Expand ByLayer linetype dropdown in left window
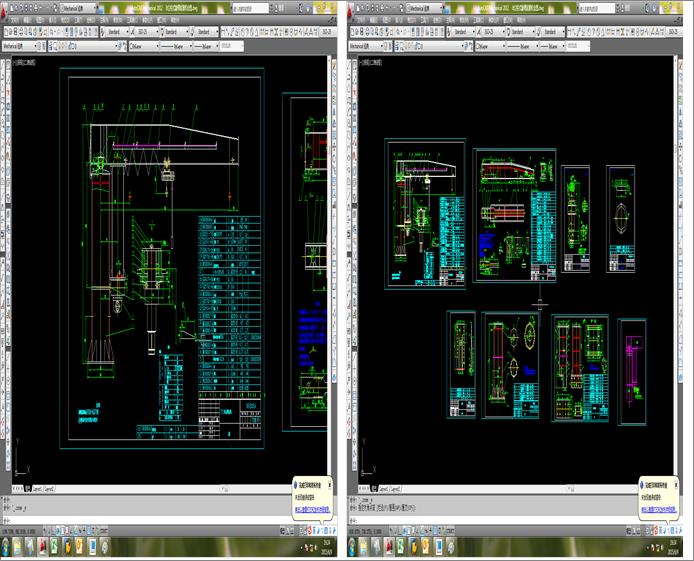Image resolution: width=694 pixels, height=561 pixels. 191,46
